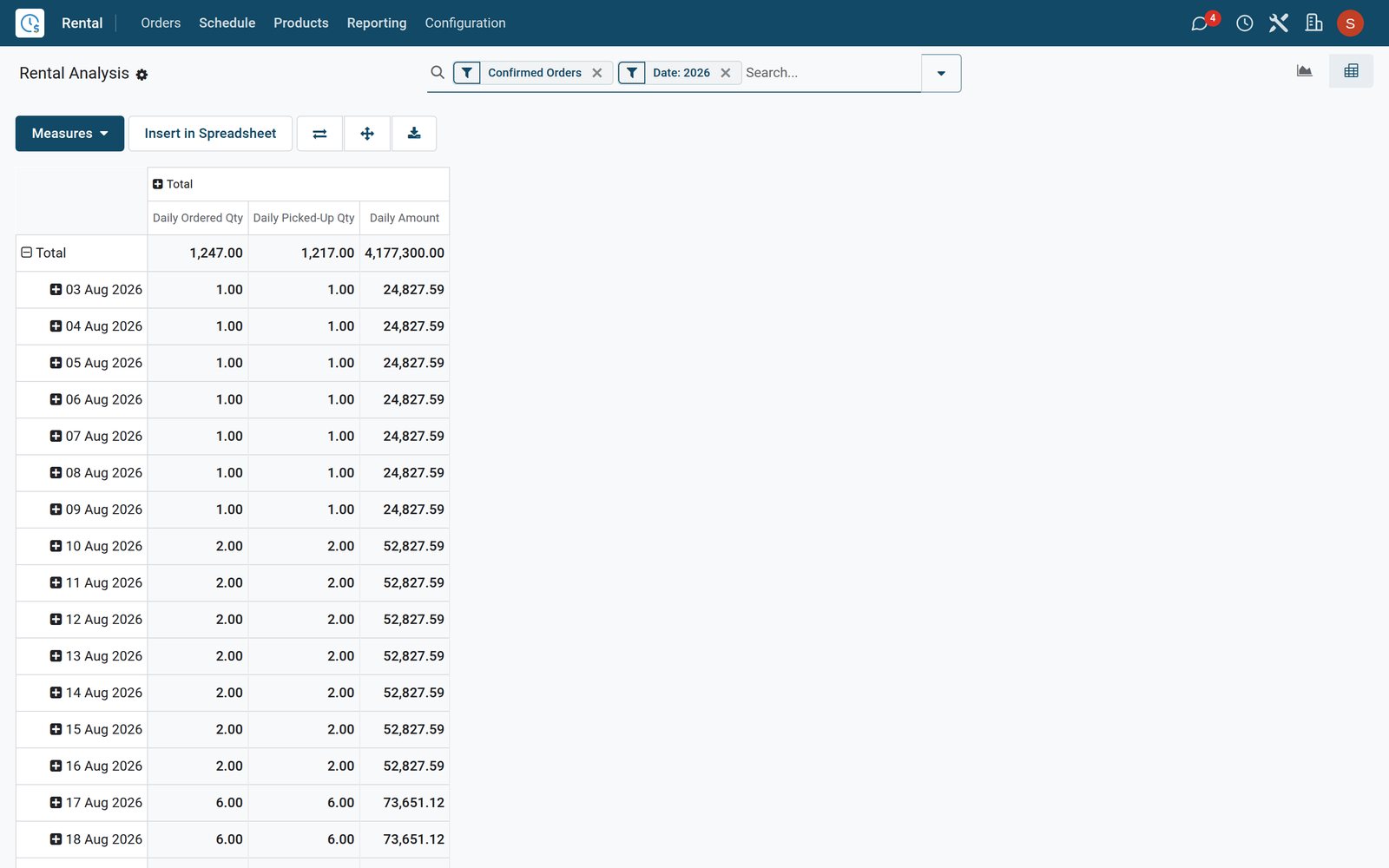Expand the 17 Aug 2026 row

95,803
